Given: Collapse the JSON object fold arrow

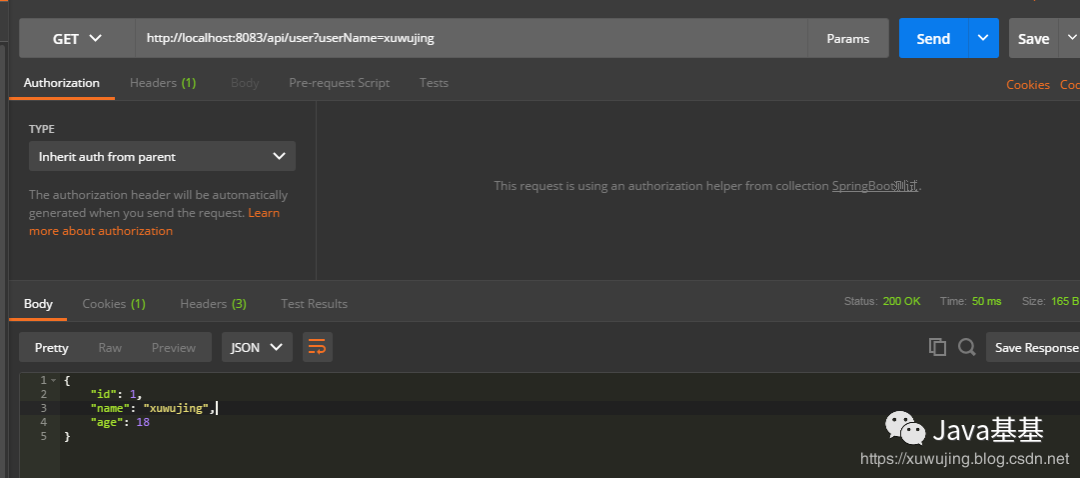Looking at the screenshot, I should 54,380.
